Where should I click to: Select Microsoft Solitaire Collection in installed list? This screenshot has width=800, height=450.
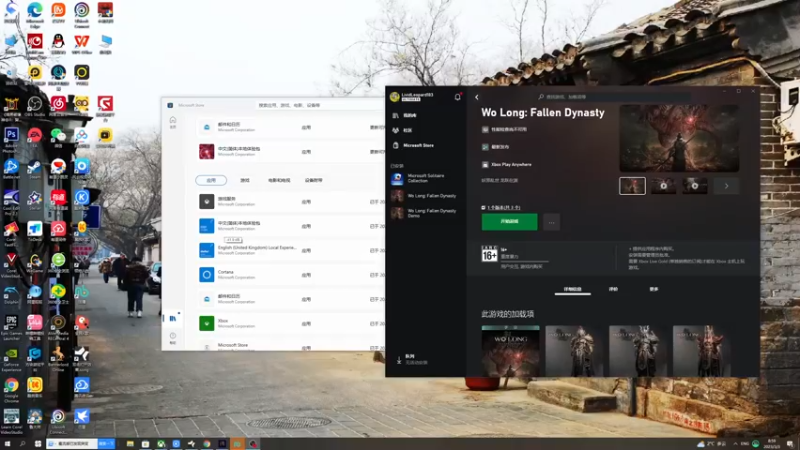[x=424, y=178]
